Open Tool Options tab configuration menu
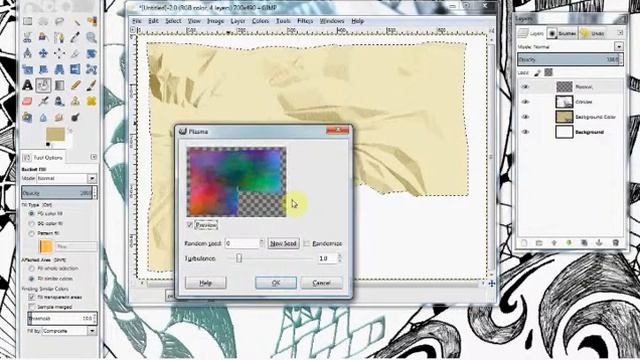The image size is (640, 360). point(93,157)
